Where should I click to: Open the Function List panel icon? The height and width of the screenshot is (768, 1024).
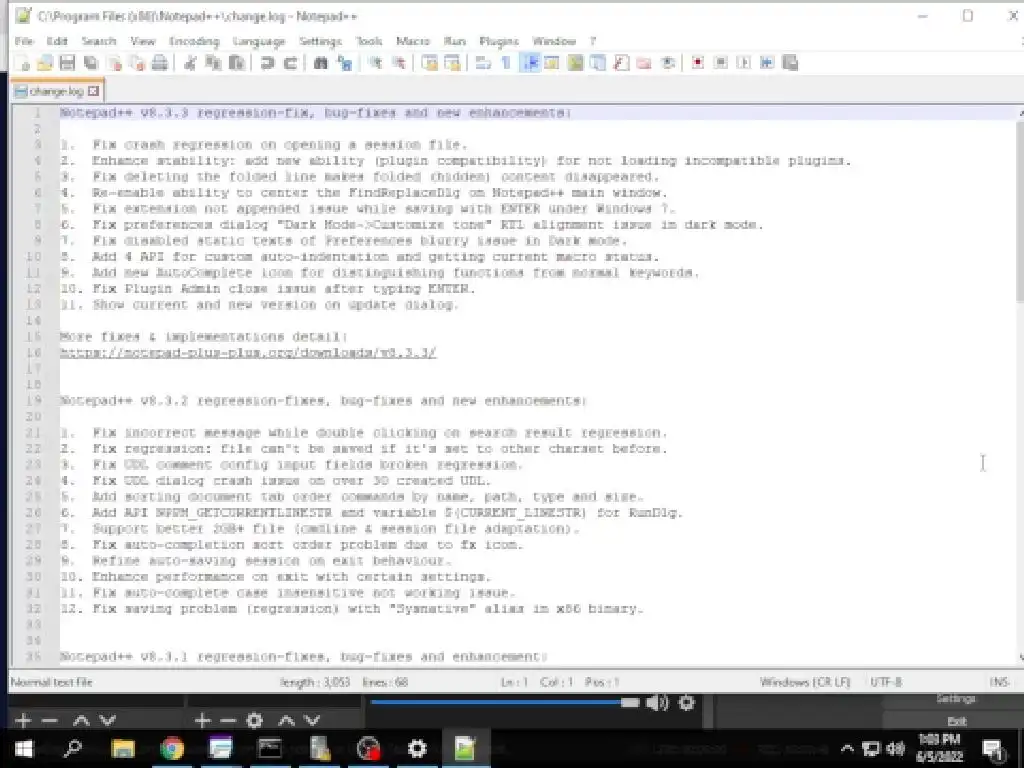pyautogui.click(x=621, y=63)
